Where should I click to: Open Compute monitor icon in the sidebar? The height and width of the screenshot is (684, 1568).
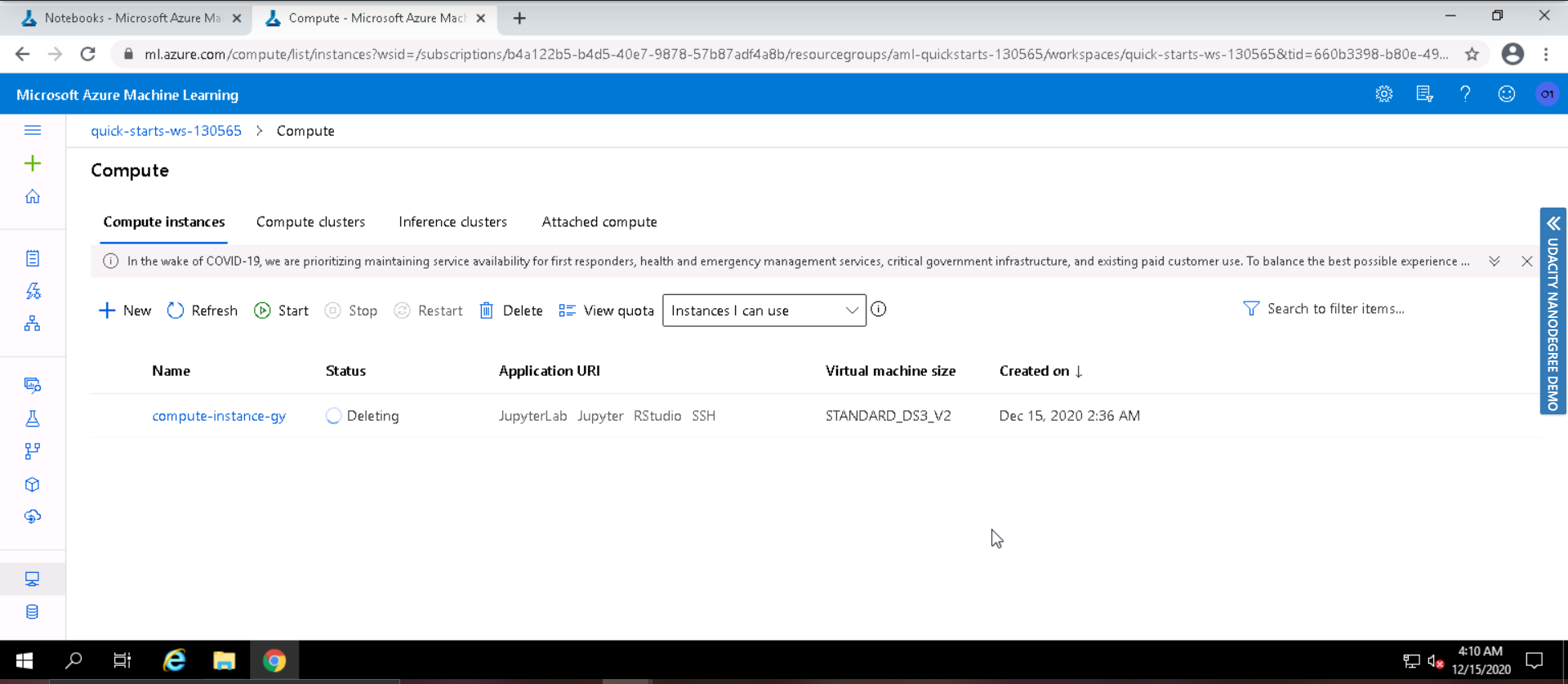coord(33,579)
